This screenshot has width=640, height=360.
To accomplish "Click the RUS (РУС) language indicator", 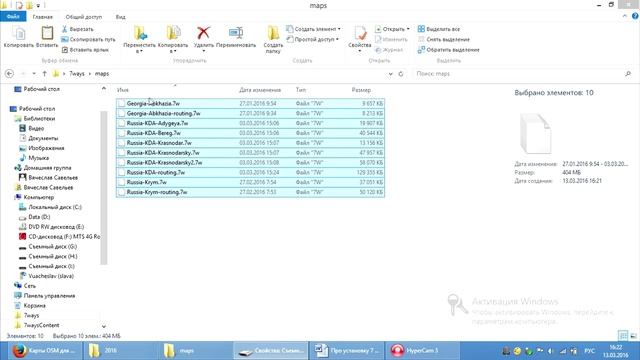I will (x=589, y=351).
